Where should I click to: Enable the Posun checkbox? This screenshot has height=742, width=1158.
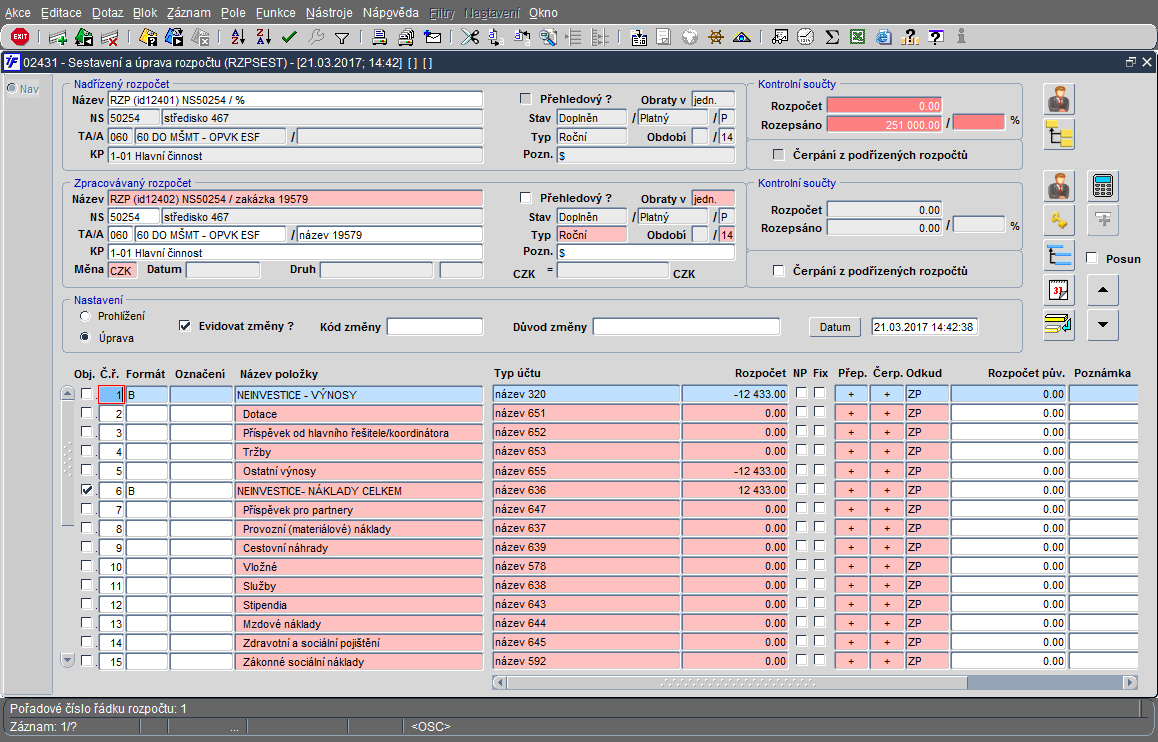(1092, 258)
